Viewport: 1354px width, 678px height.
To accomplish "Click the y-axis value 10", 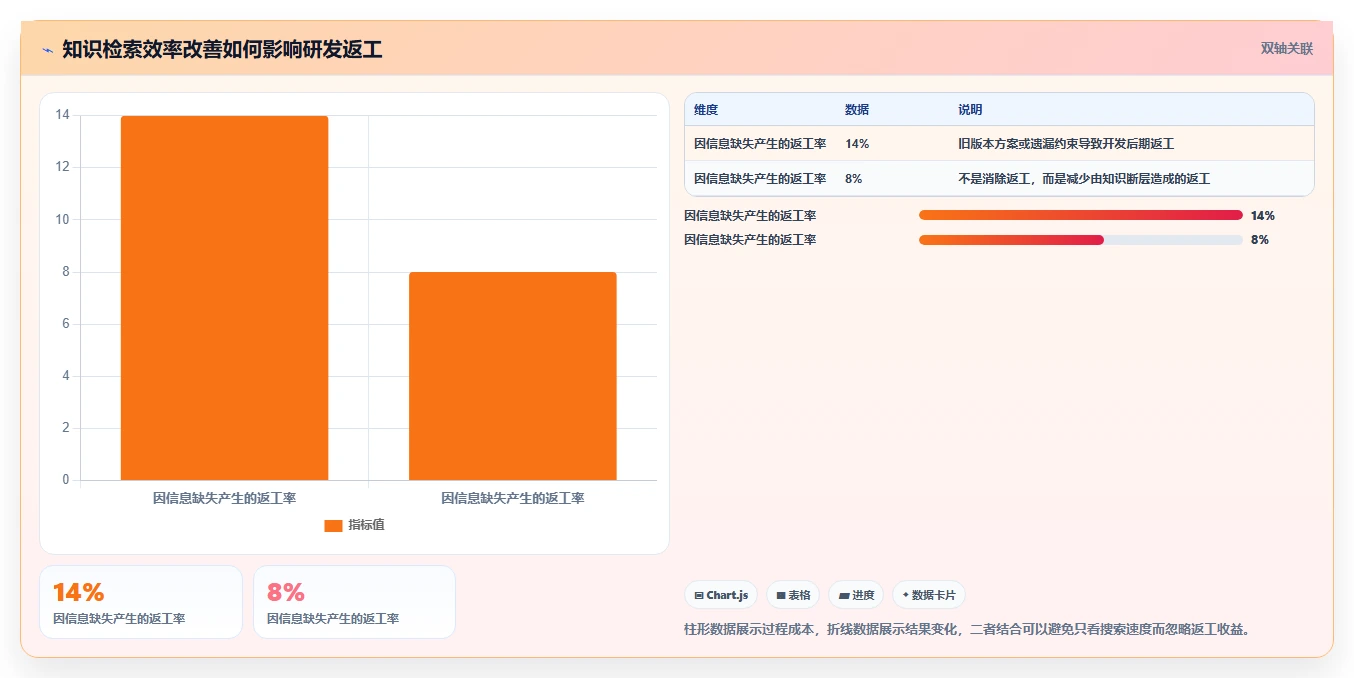I will click(x=63, y=219).
